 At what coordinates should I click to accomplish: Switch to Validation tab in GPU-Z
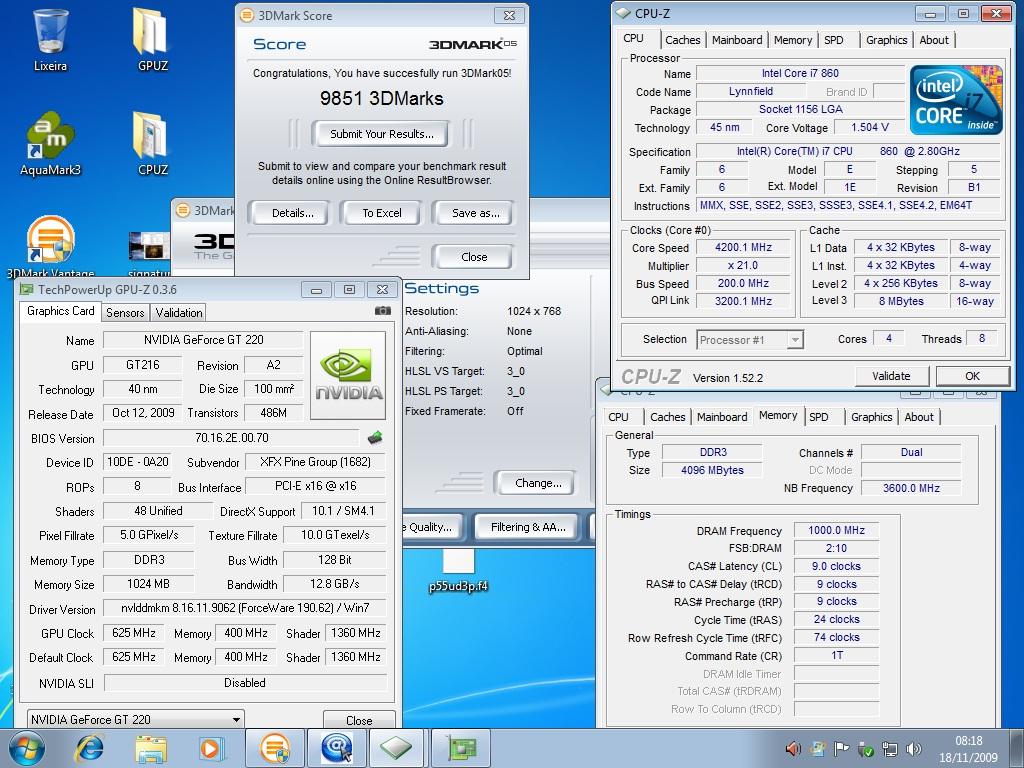[x=178, y=312]
